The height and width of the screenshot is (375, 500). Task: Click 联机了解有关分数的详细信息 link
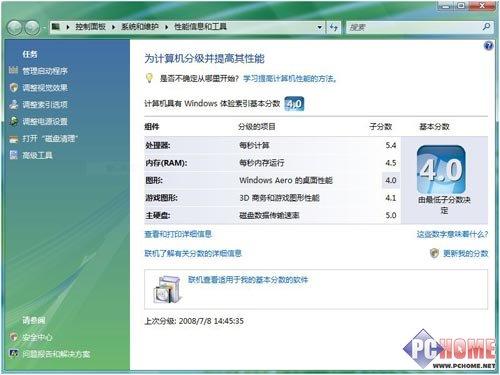click(x=193, y=254)
